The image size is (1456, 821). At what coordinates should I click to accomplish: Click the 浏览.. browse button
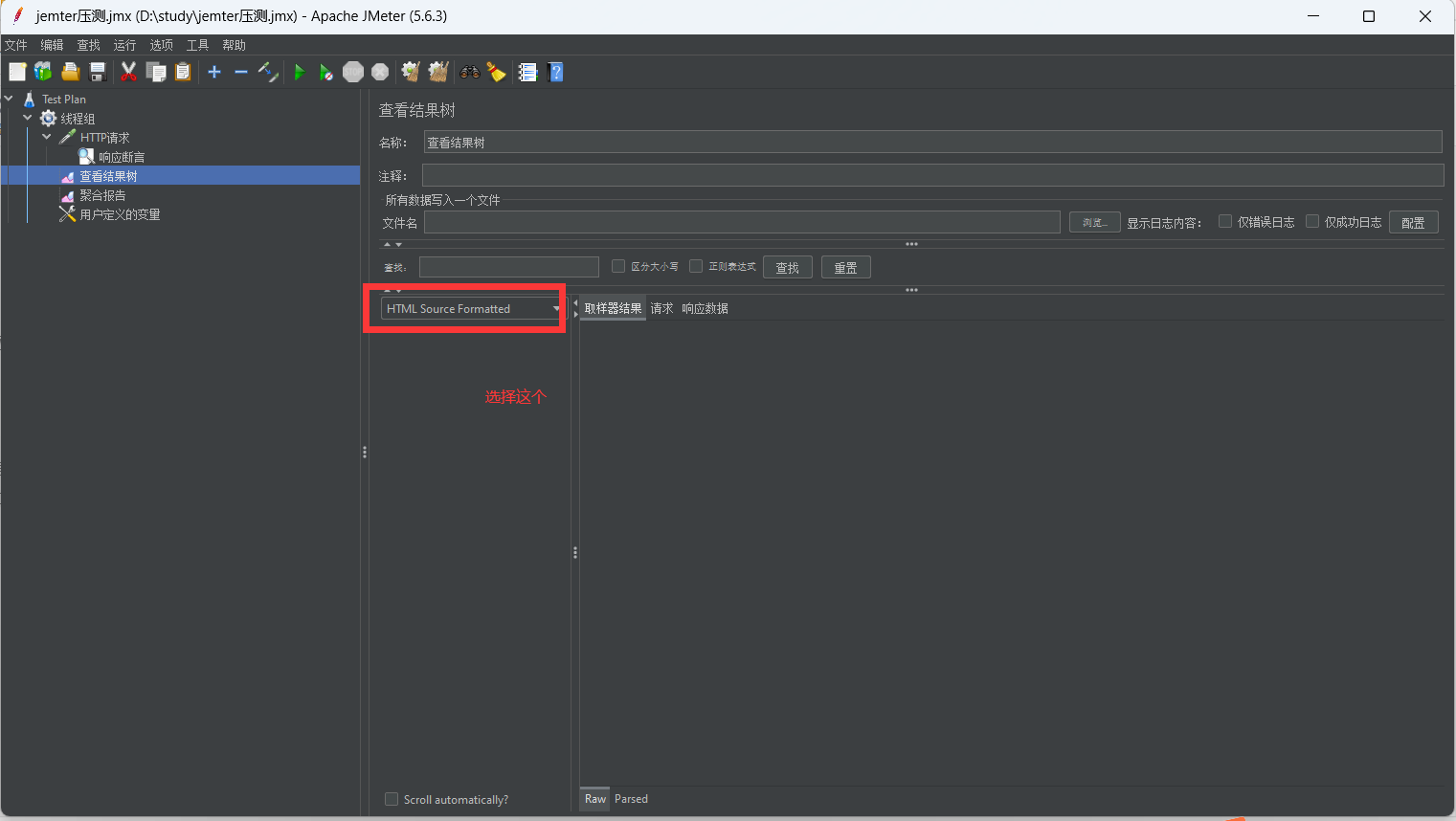tap(1095, 222)
